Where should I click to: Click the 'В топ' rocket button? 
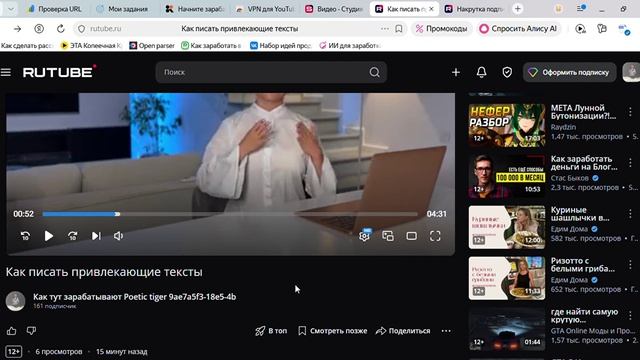(271, 331)
